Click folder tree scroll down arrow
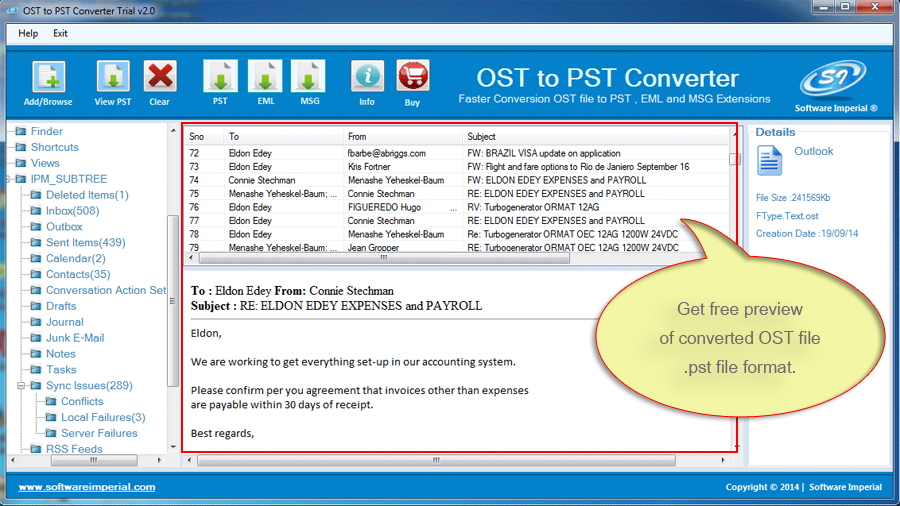The height and width of the screenshot is (506, 900). pyautogui.click(x=173, y=447)
